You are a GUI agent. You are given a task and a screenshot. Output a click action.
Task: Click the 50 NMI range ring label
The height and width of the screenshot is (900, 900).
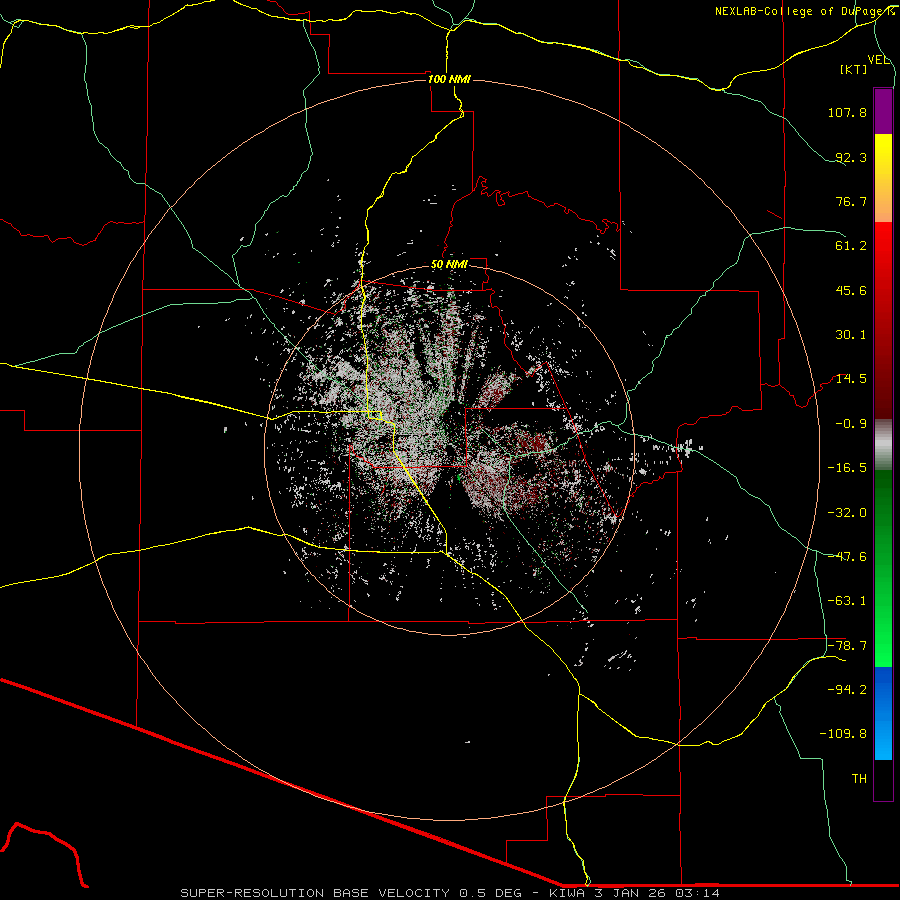[x=449, y=265]
